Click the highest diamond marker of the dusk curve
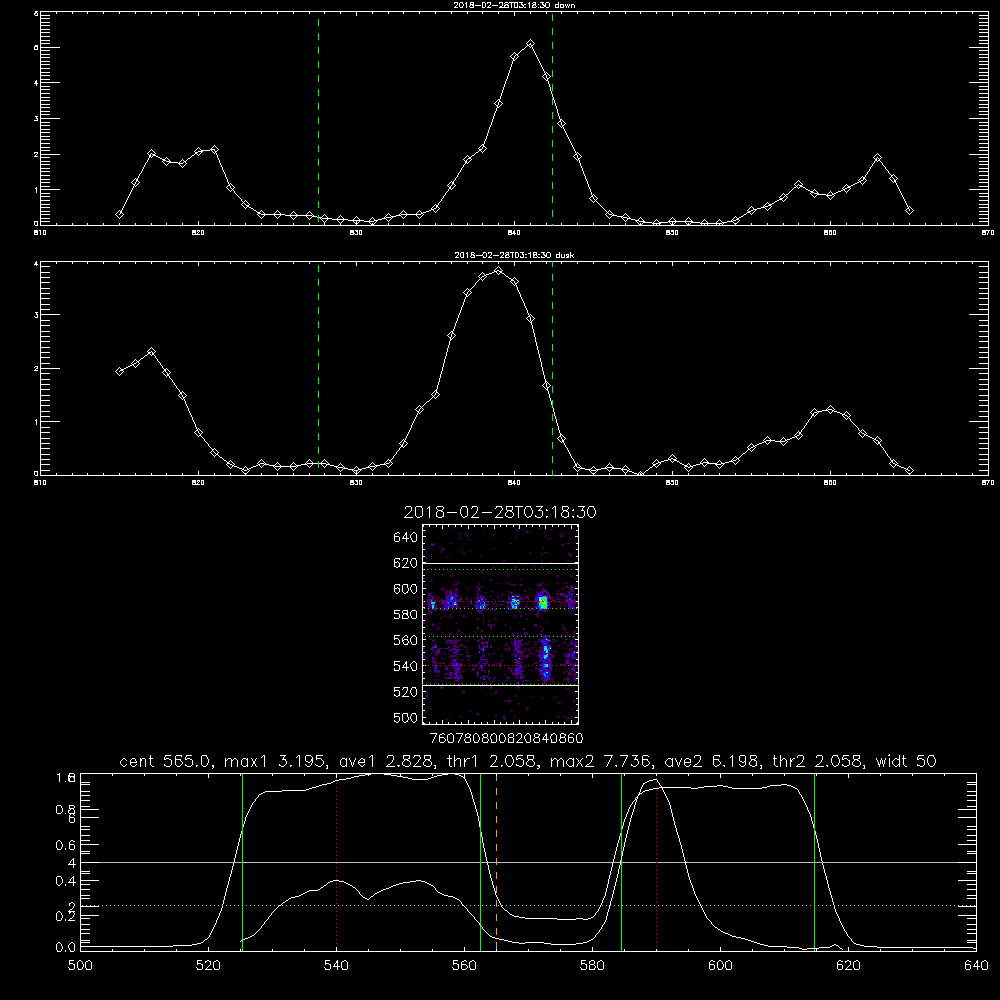Viewport: 1000px width, 1000px height. [499, 270]
